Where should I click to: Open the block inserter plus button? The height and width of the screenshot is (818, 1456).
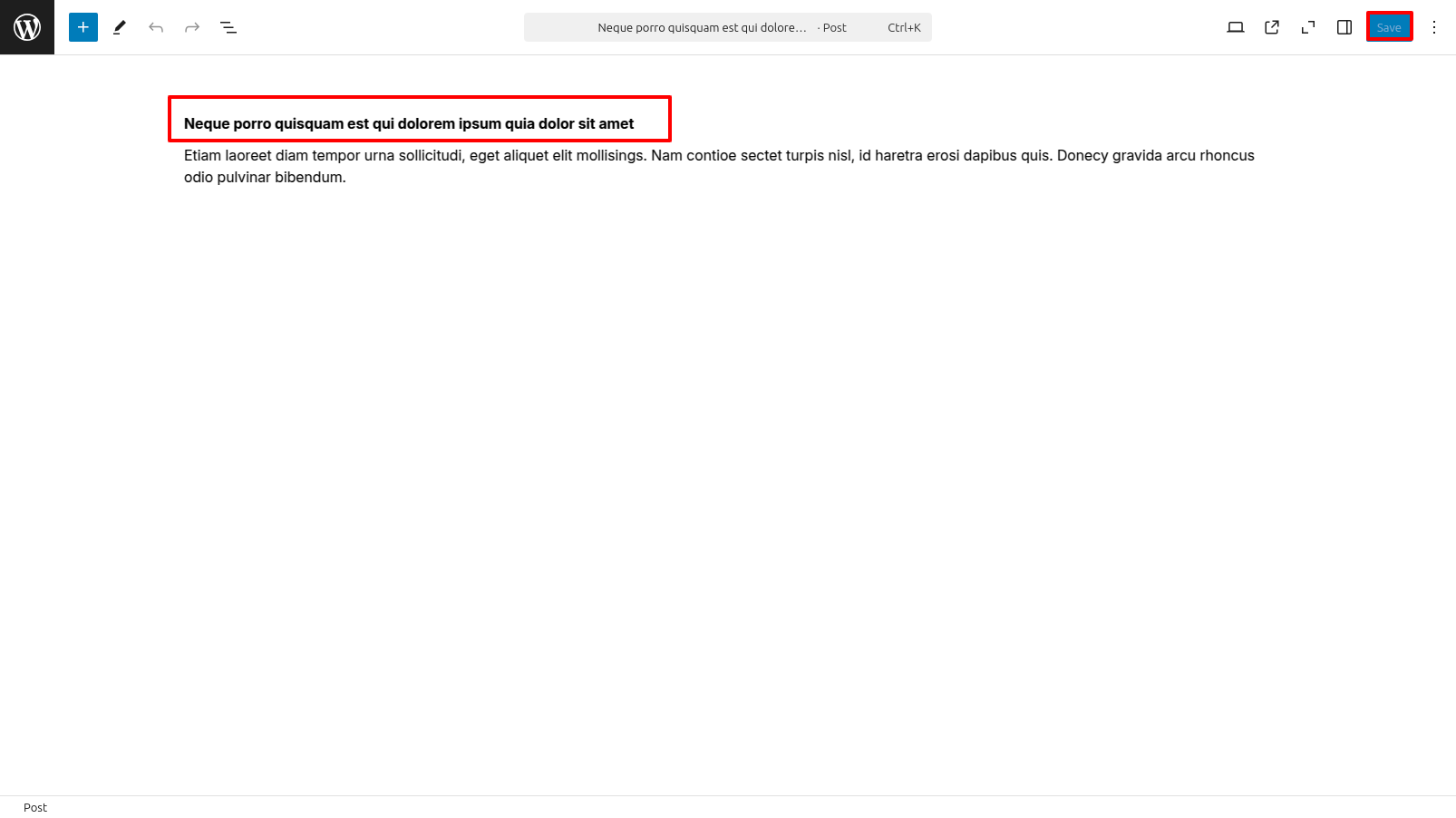tap(83, 27)
